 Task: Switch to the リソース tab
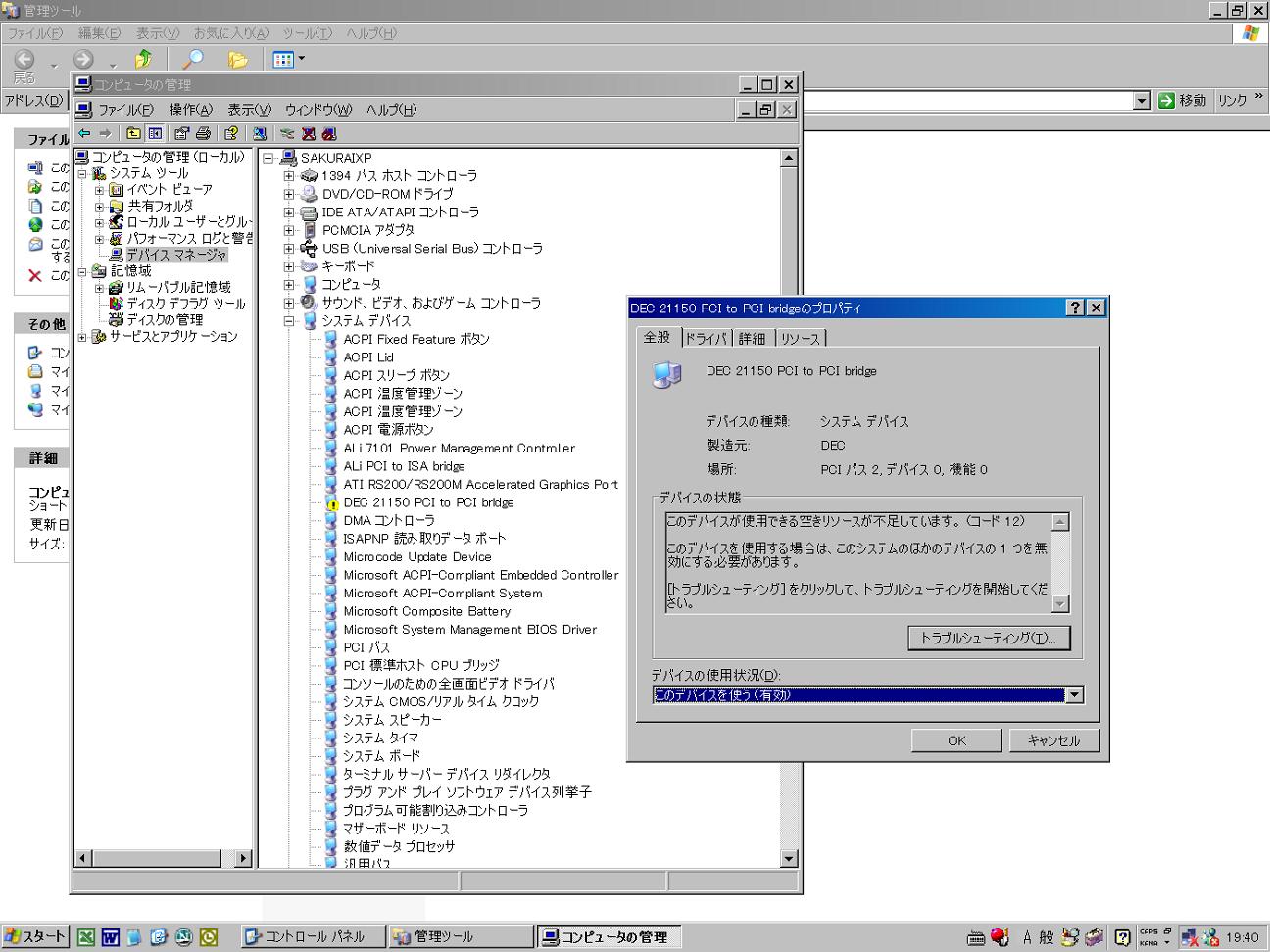pos(801,339)
